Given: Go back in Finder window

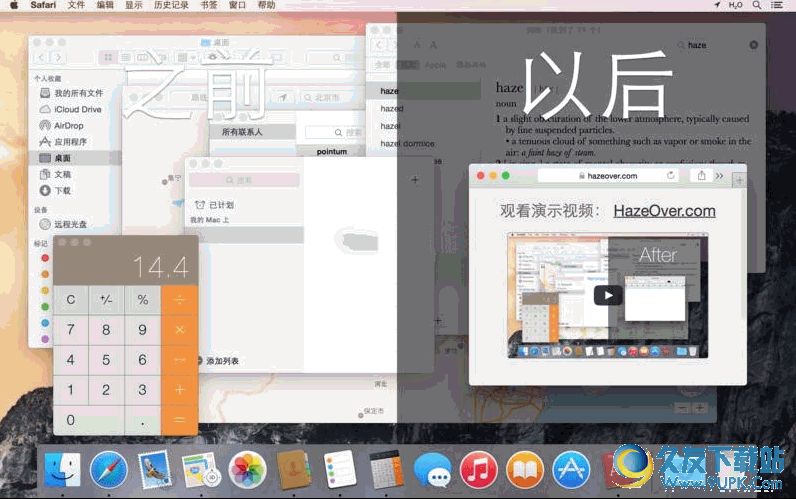Looking at the screenshot, I should 42,58.
